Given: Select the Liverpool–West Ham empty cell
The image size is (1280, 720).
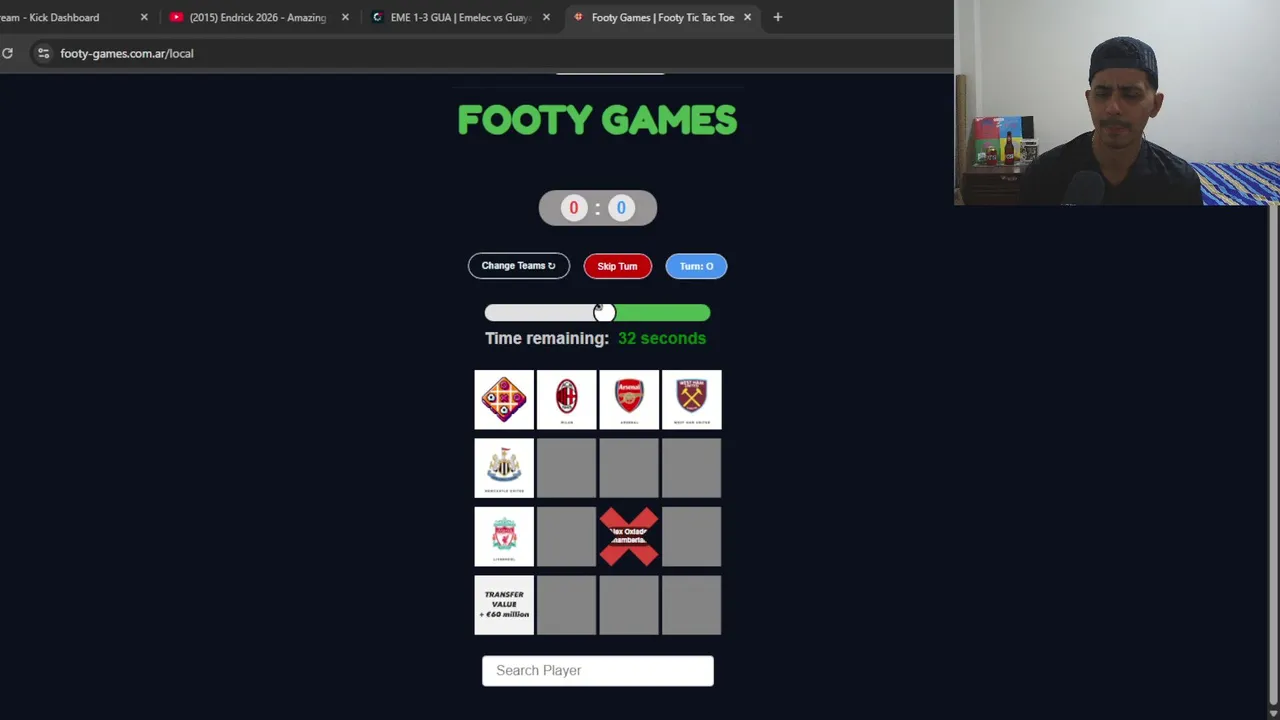Looking at the screenshot, I should [691, 536].
